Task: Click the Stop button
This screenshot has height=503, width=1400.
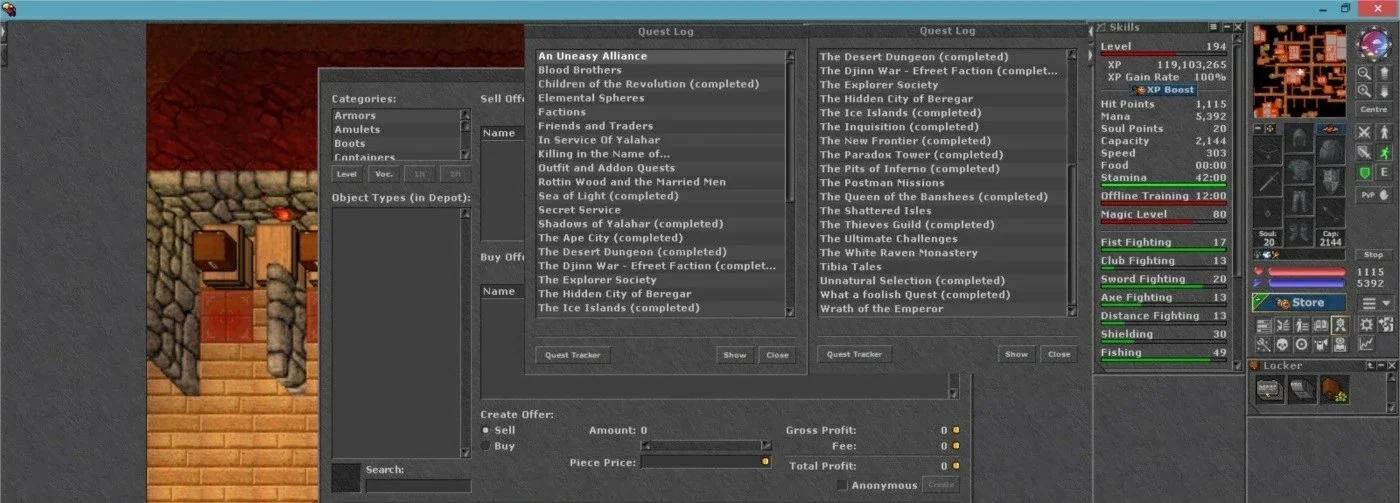Action: pos(1374,254)
